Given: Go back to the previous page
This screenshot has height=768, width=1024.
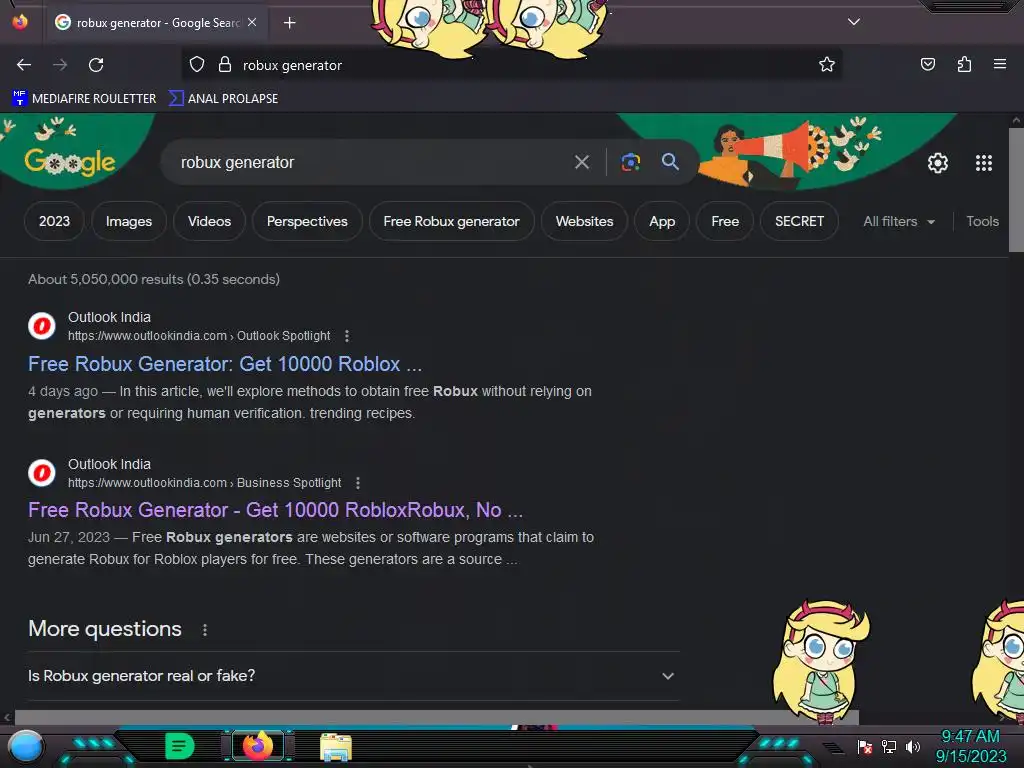Looking at the screenshot, I should 24,65.
